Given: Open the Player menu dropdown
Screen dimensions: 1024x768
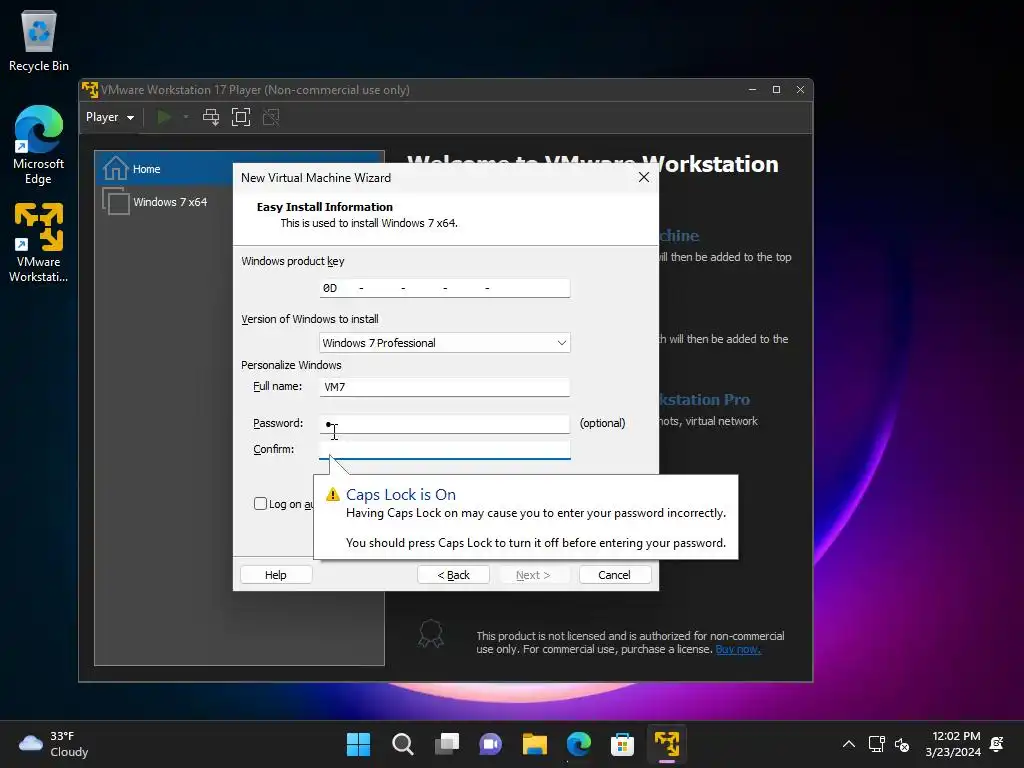Looking at the screenshot, I should 110,117.
